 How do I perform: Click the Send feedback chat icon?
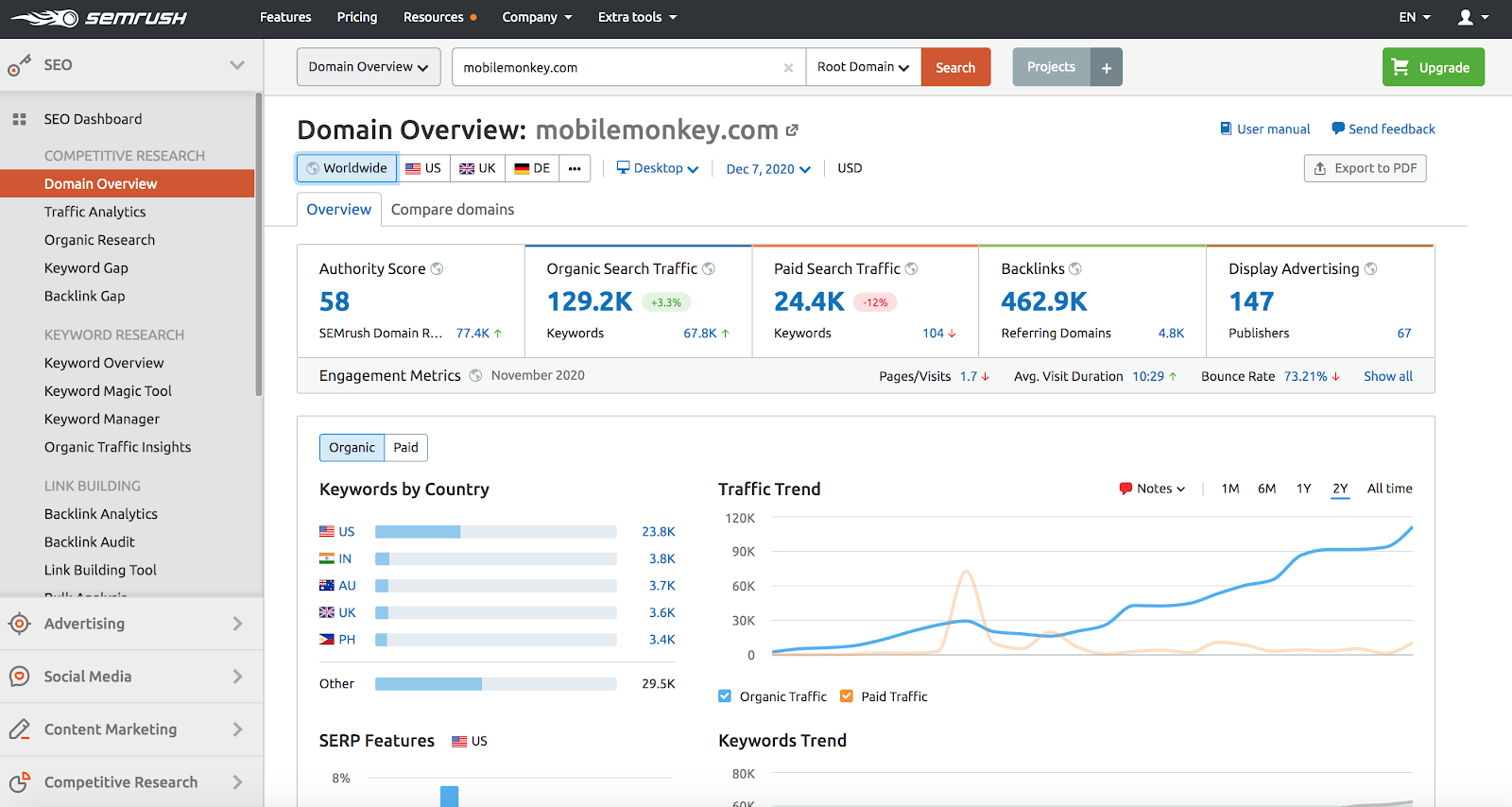tap(1338, 129)
